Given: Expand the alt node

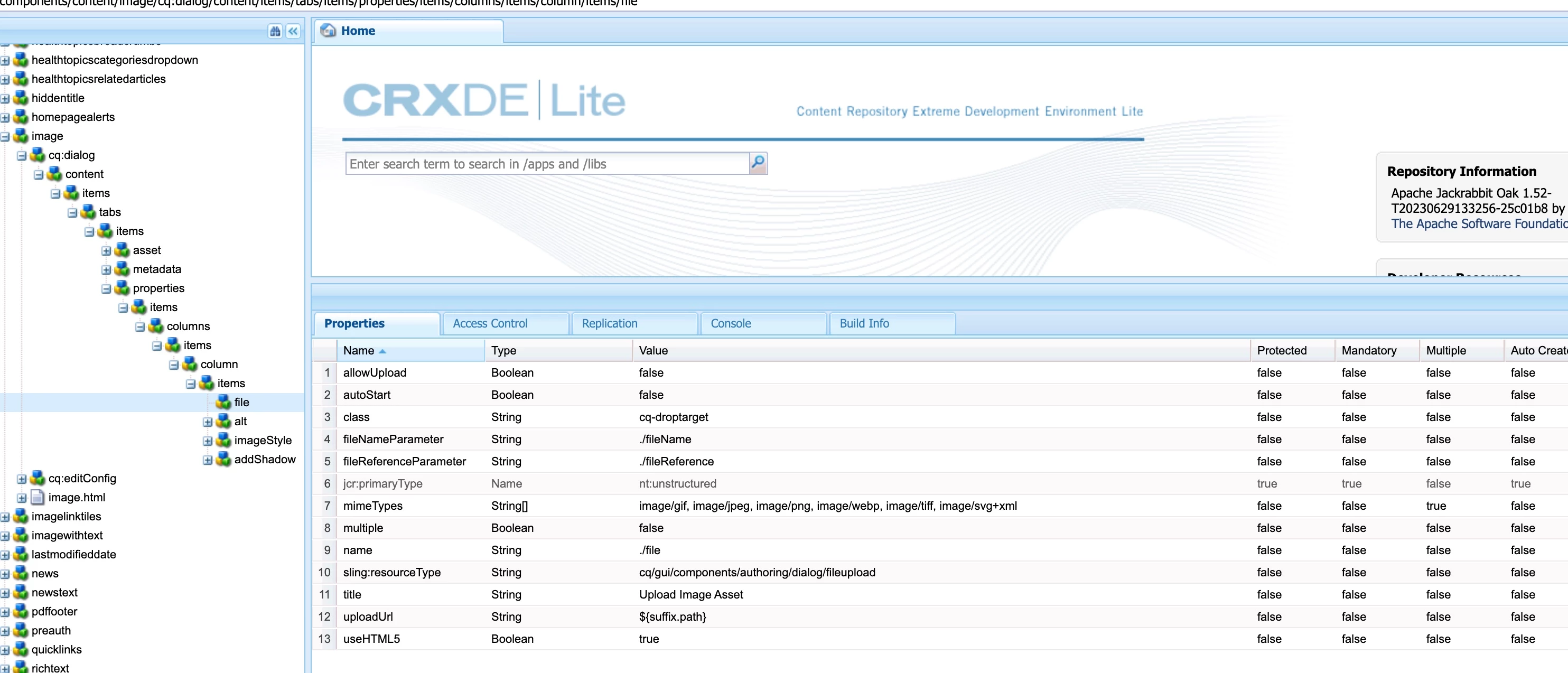Looking at the screenshot, I should [x=208, y=422].
